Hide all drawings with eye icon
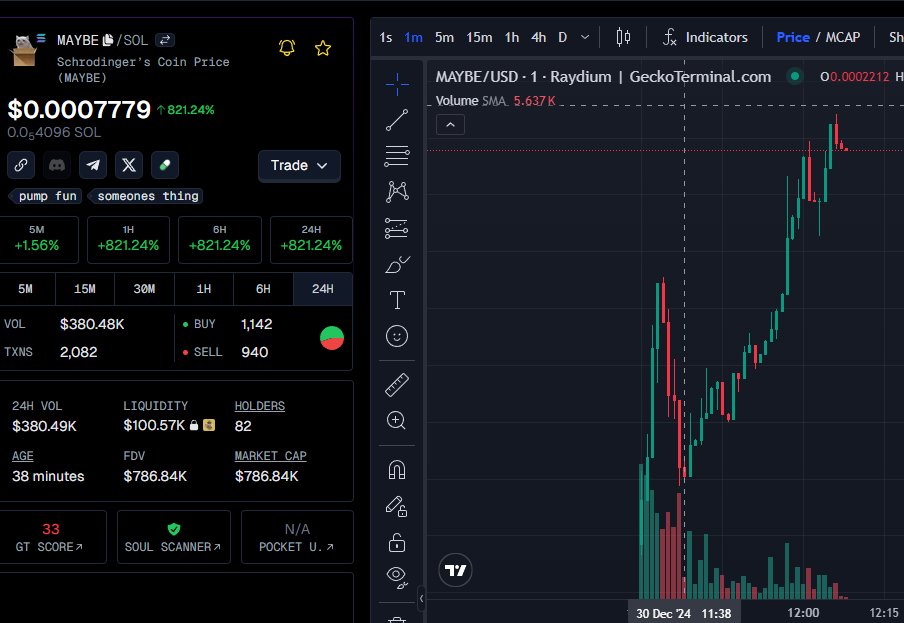 397,577
